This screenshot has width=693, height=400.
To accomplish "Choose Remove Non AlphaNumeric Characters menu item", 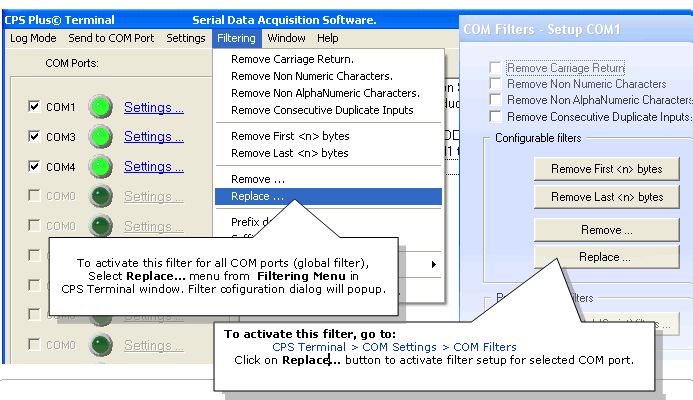I will pyautogui.click(x=328, y=93).
